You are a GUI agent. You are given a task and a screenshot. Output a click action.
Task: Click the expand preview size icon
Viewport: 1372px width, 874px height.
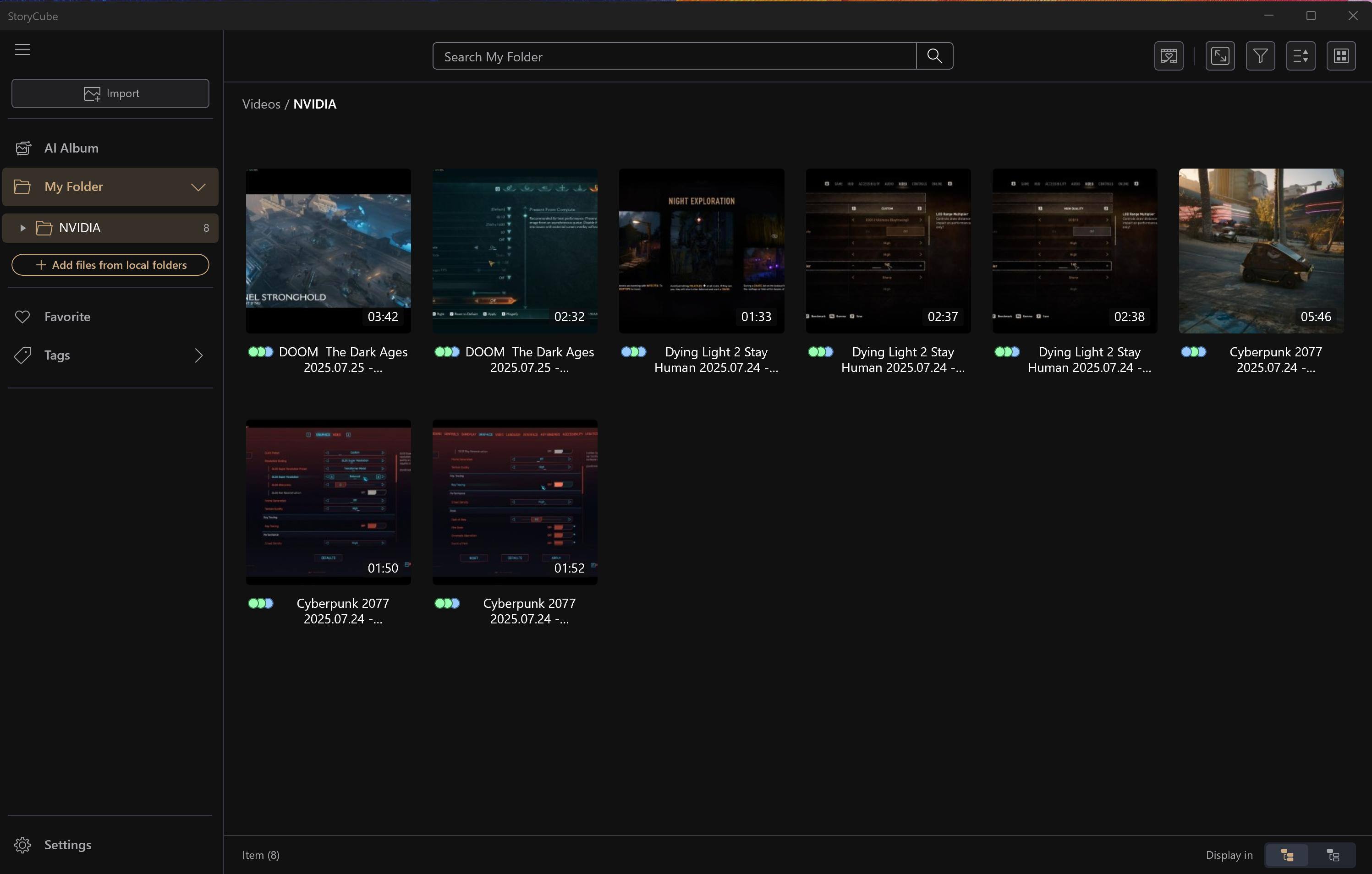[1219, 56]
